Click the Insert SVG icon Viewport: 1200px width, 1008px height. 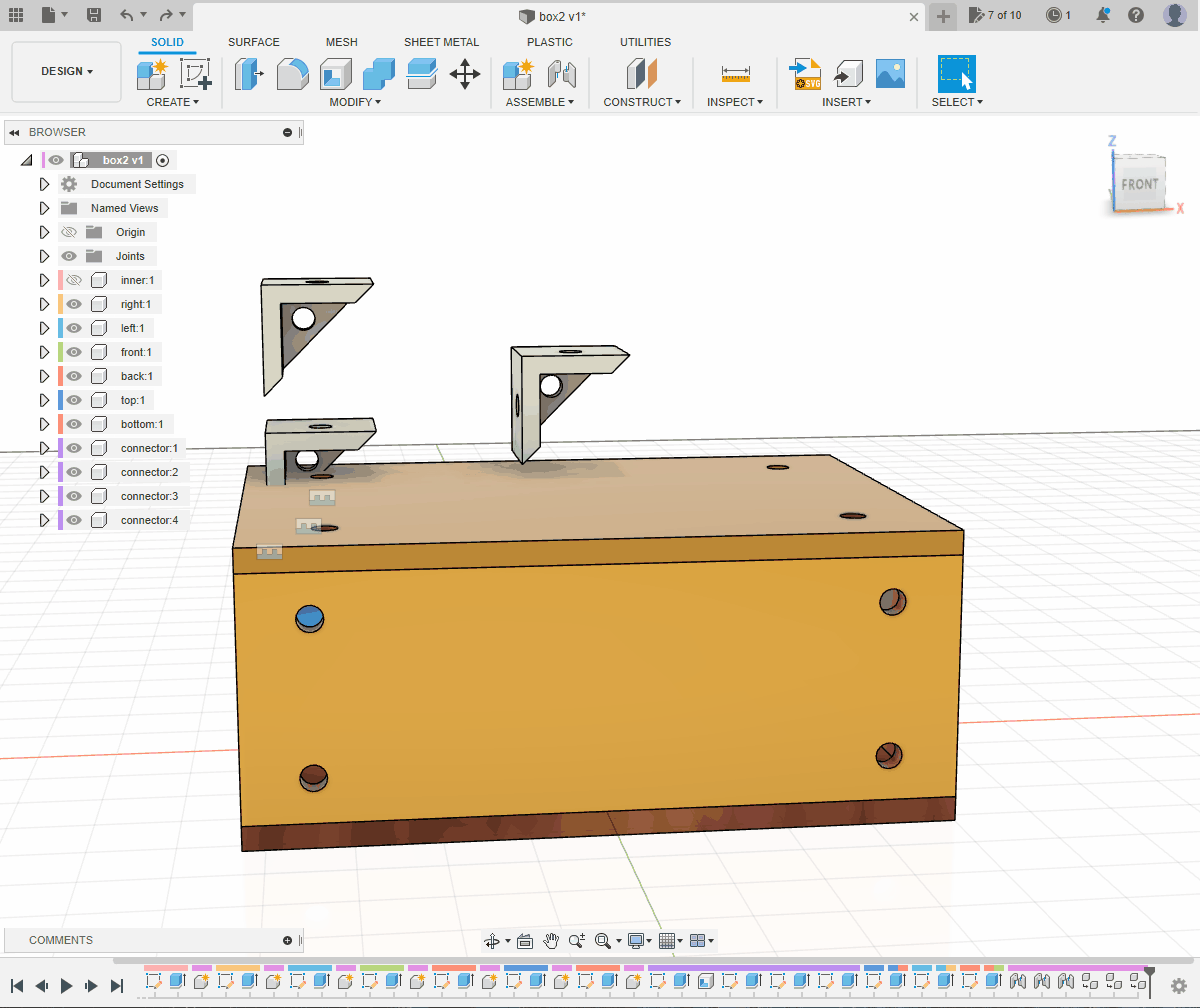805,74
